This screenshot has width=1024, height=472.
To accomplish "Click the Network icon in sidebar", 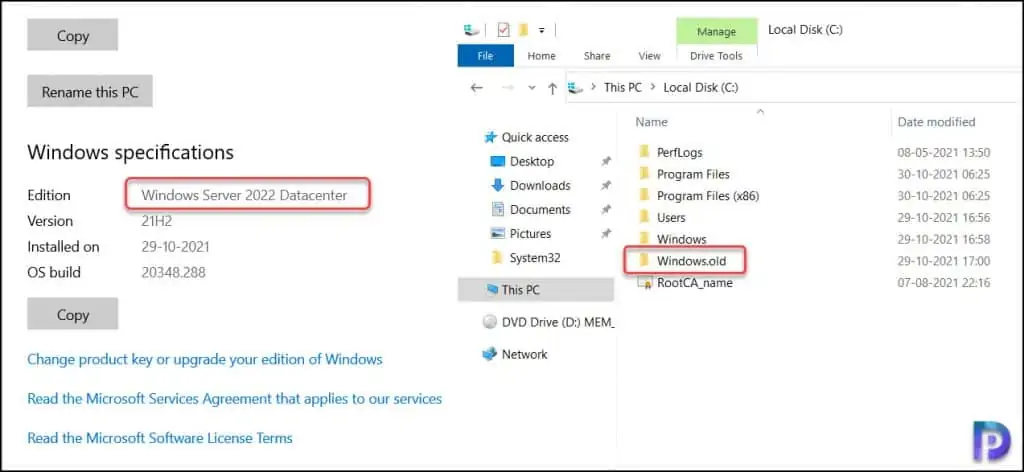I will point(490,354).
